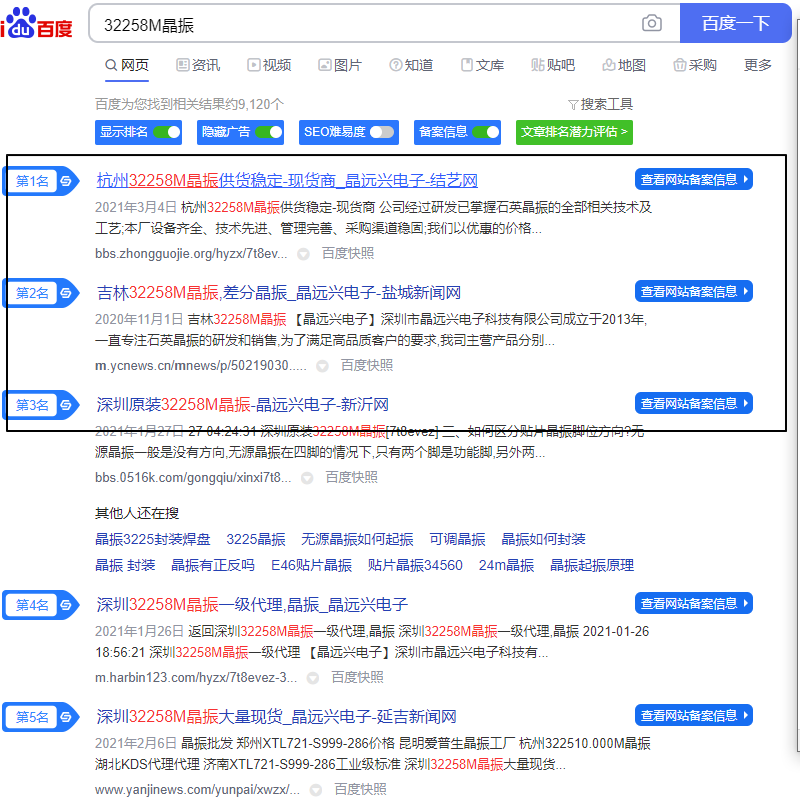
Task: Open 百度快照 for bbs.0516k.com result
Action: (x=352, y=478)
